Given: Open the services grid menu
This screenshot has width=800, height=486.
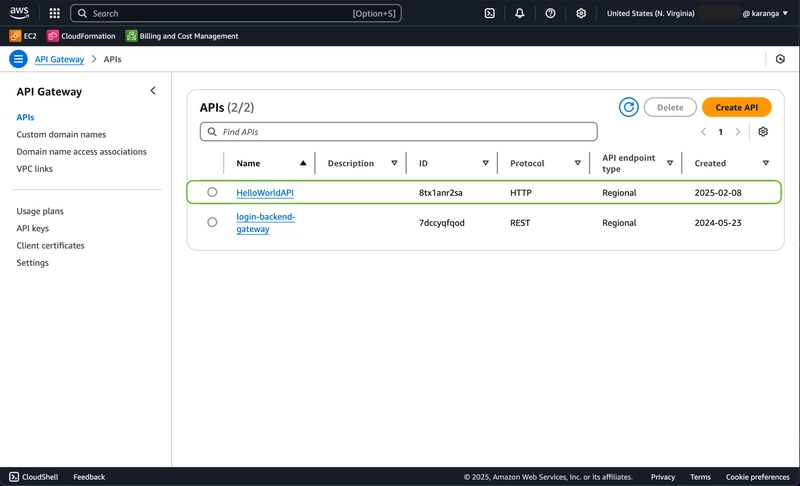Looking at the screenshot, I should tap(55, 13).
